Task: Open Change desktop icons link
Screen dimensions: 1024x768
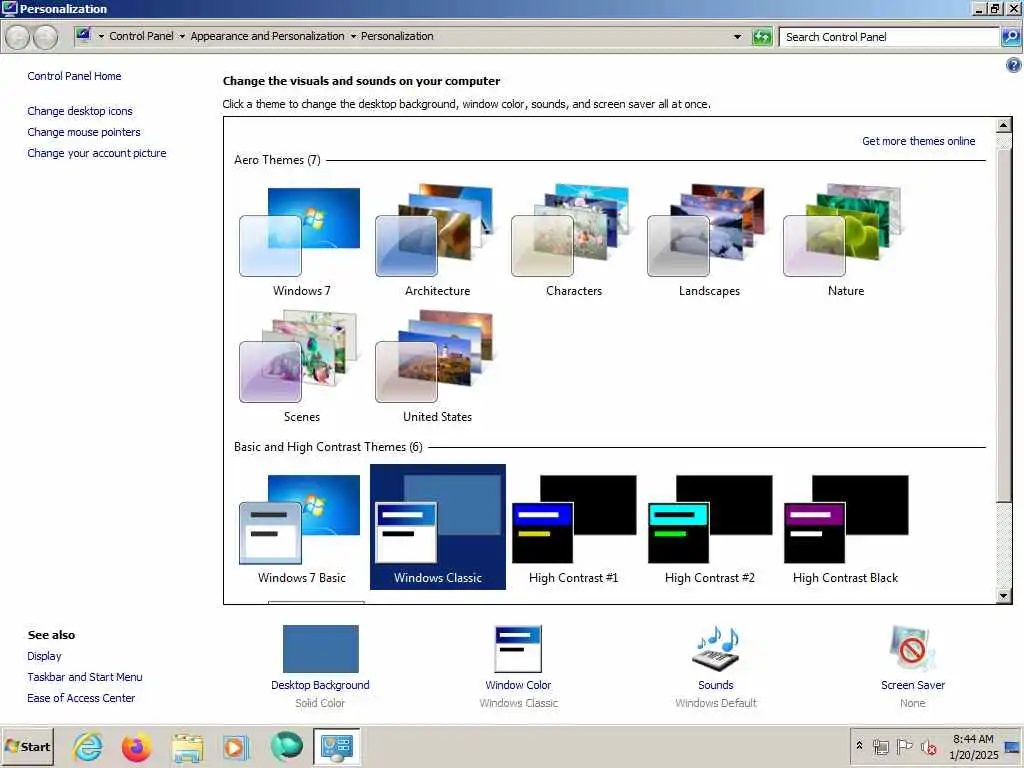Action: coord(80,111)
